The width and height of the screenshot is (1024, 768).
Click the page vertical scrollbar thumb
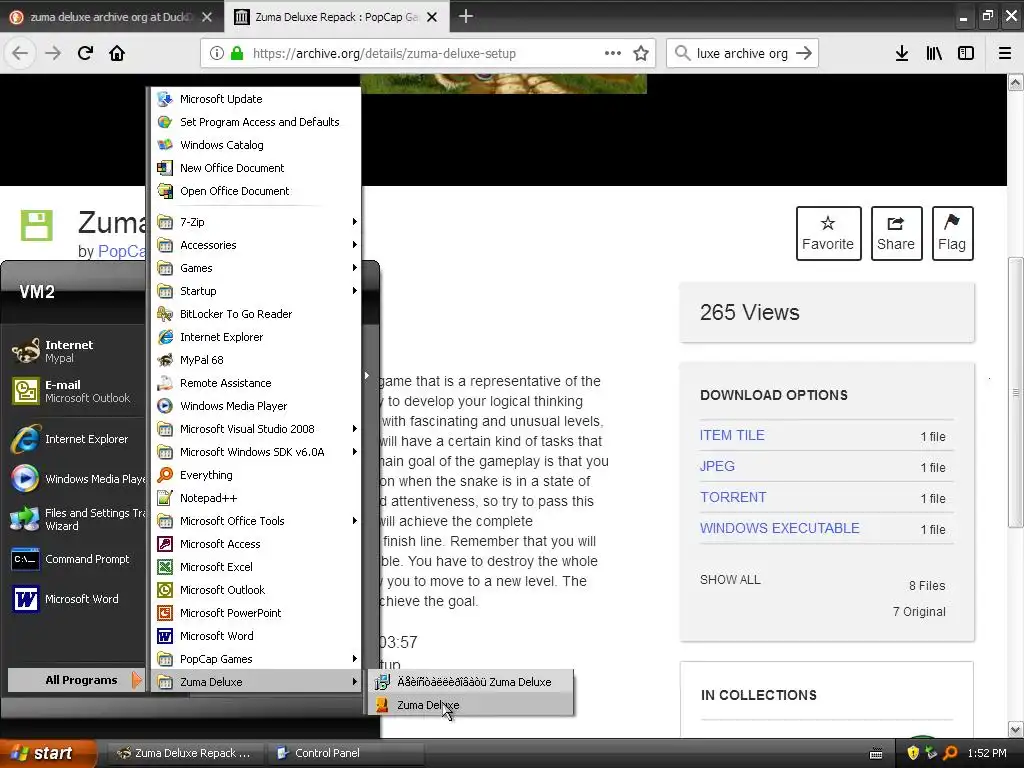click(1015, 392)
